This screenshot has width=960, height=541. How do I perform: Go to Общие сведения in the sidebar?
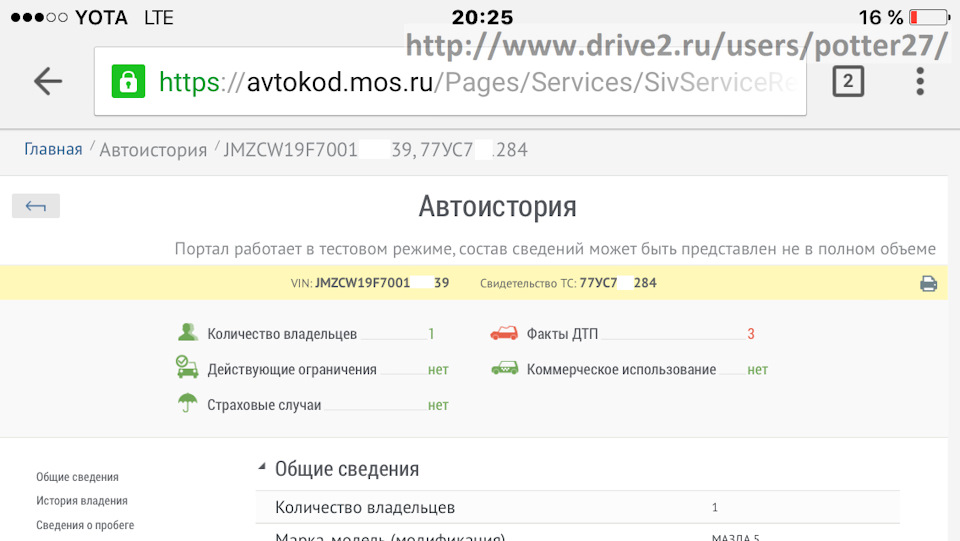[x=77, y=477]
